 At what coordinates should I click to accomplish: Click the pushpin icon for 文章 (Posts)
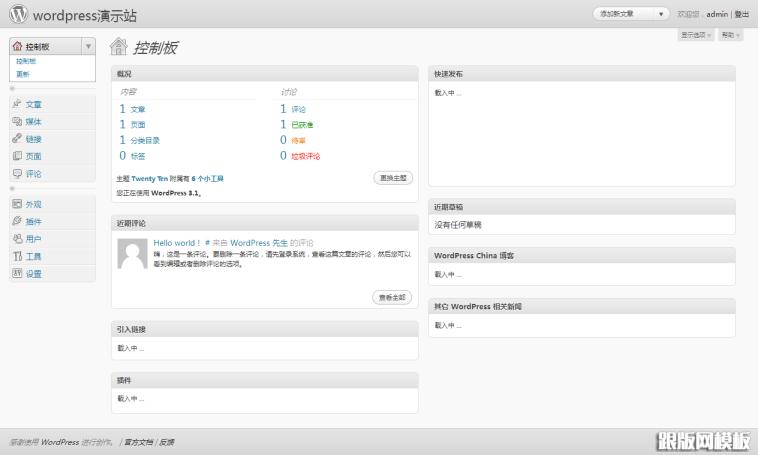(17, 103)
